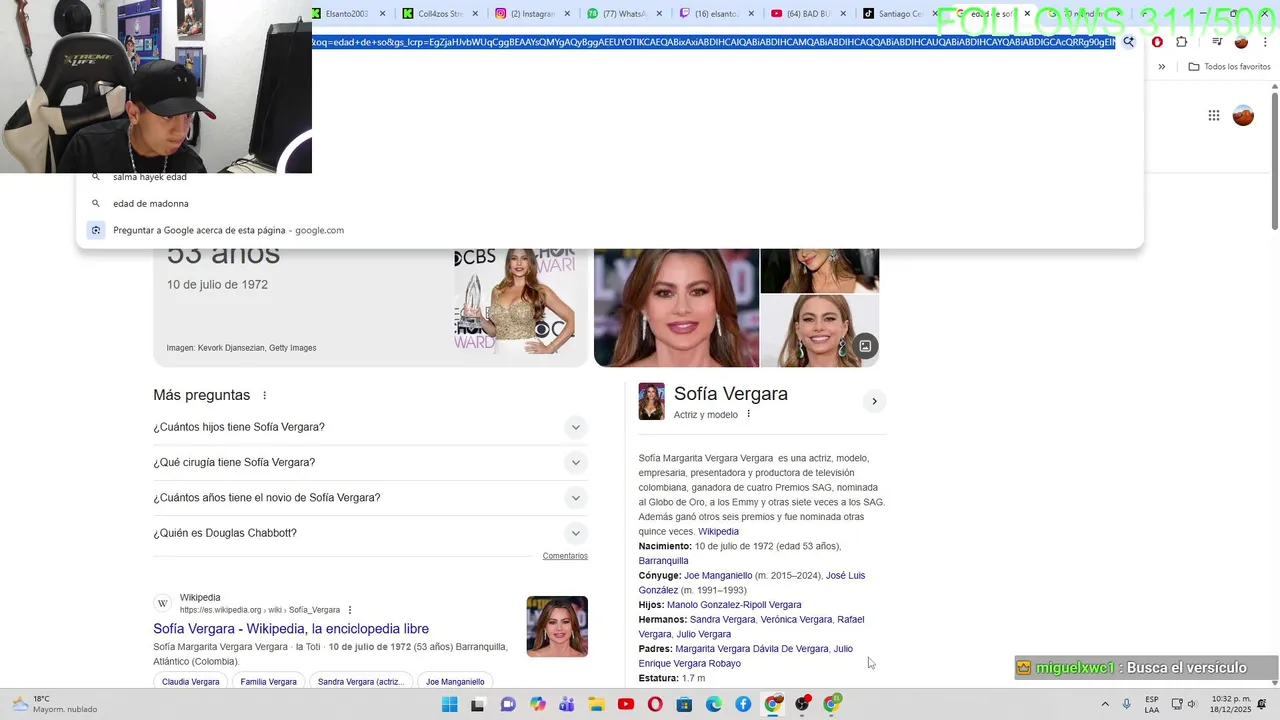Click the search lens icon in address bar
This screenshot has width=1280, height=720.
click(x=1129, y=42)
